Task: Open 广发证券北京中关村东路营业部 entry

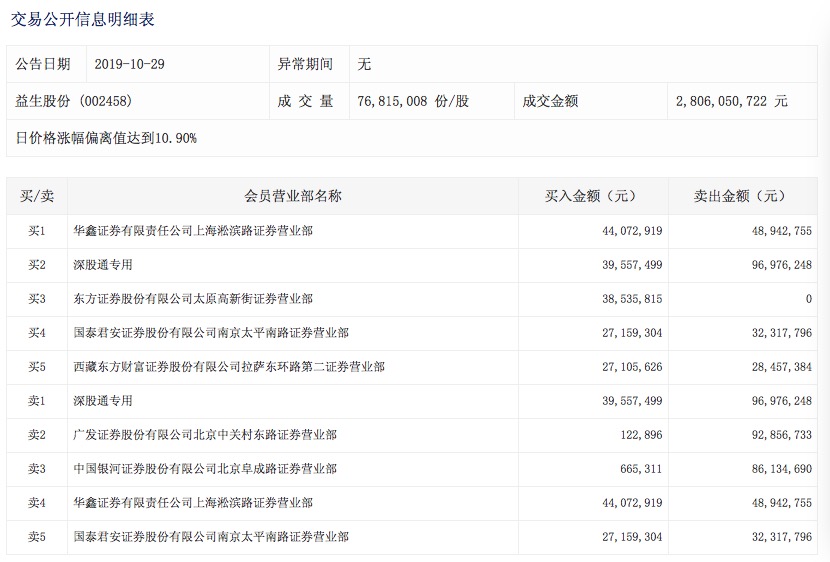Action: tap(205, 435)
